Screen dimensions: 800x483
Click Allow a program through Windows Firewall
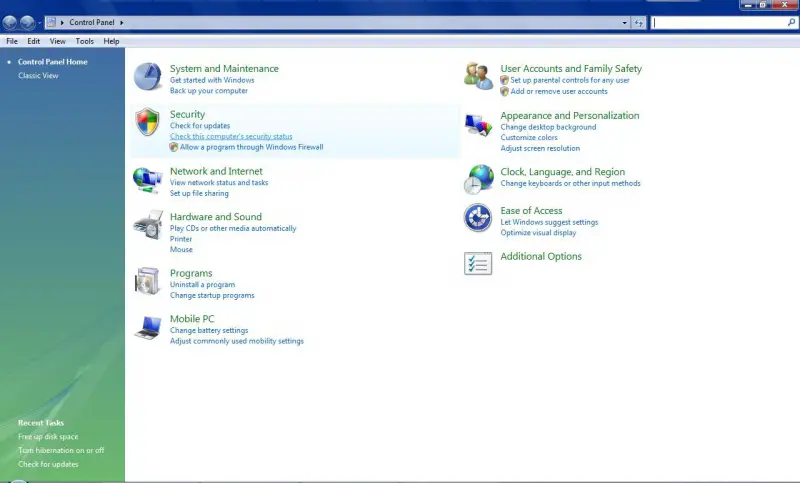(x=252, y=147)
